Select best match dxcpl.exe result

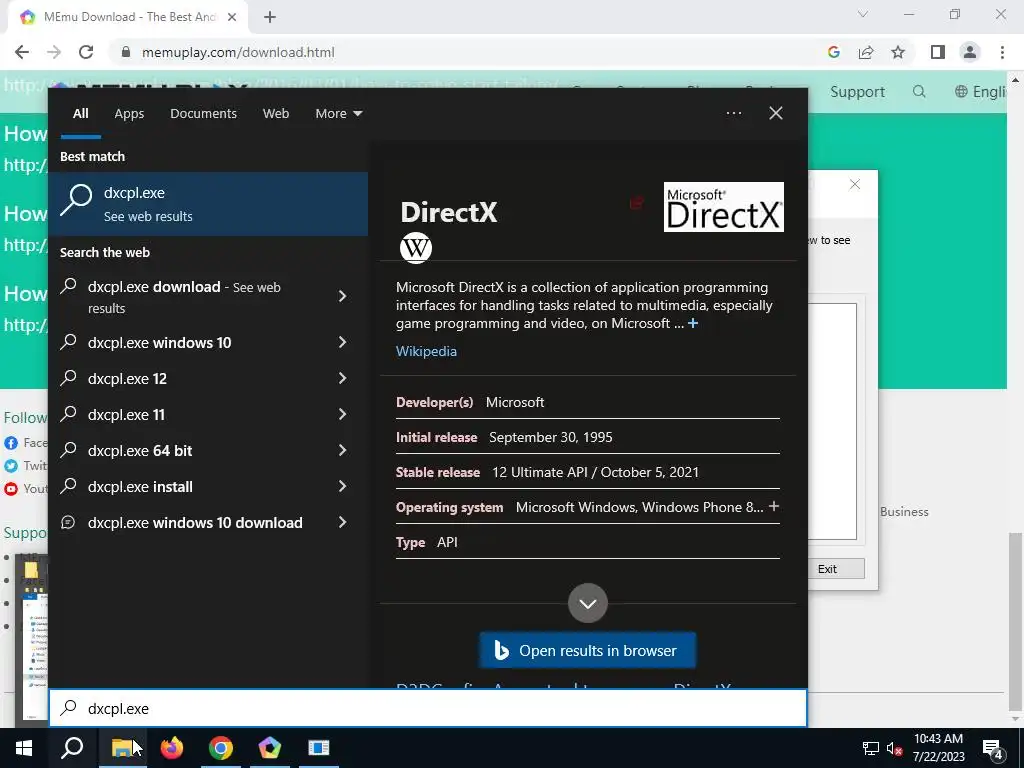point(208,204)
